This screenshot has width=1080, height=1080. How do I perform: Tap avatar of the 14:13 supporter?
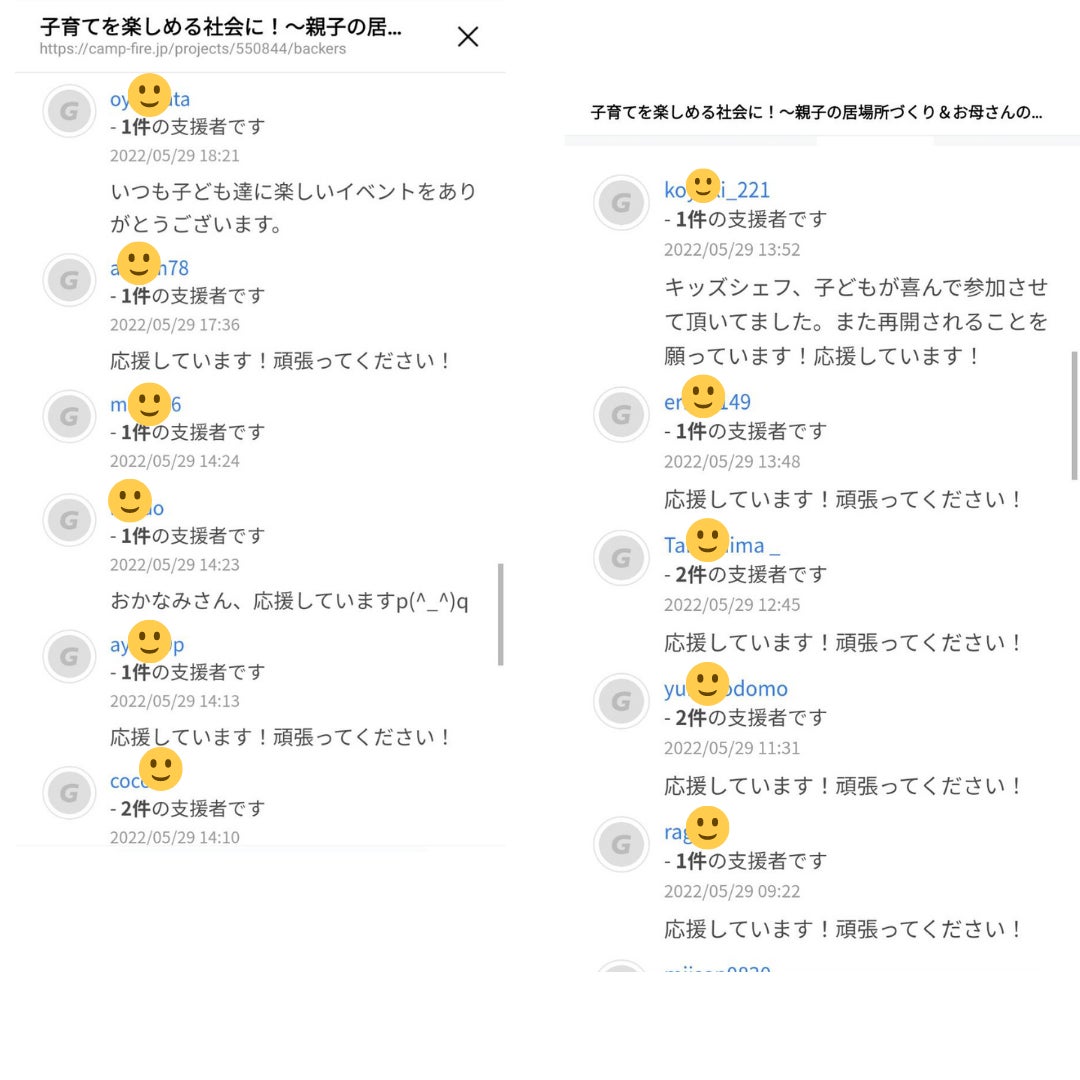pyautogui.click(x=69, y=656)
